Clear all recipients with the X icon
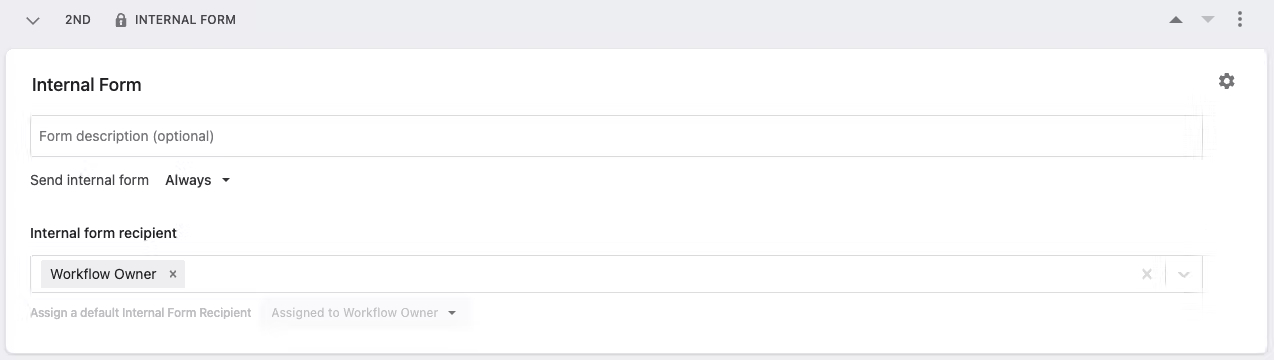This screenshot has height=360, width=1274. pos(1147,274)
